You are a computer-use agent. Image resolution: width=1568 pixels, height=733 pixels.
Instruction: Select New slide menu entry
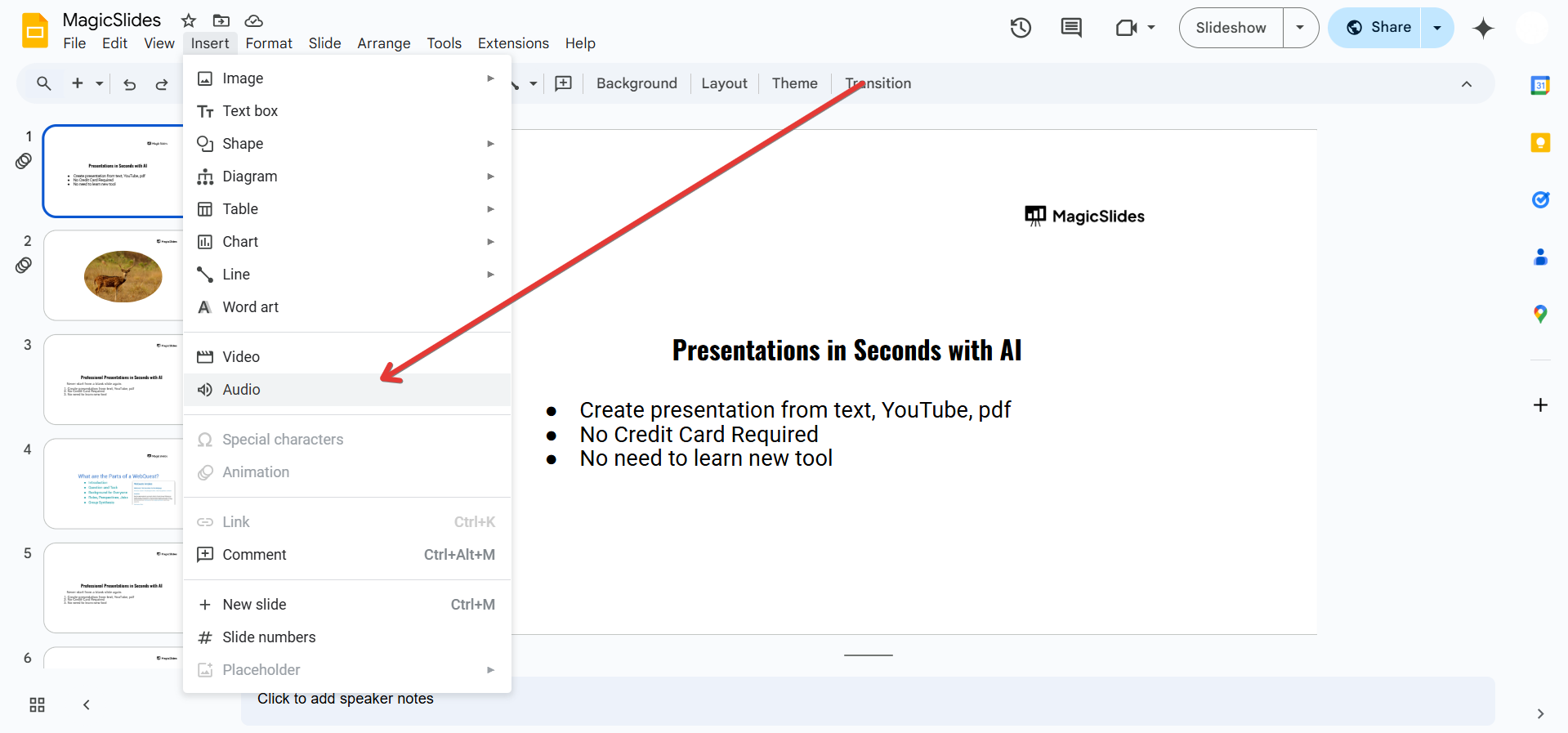(347, 605)
